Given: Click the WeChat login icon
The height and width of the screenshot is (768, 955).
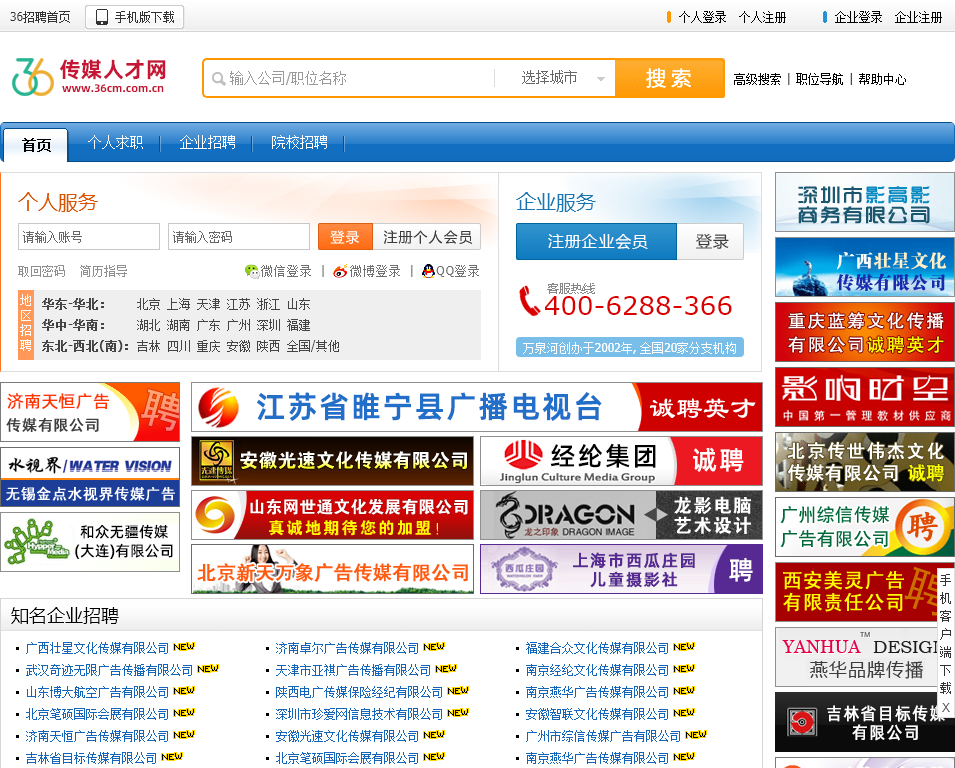Looking at the screenshot, I should (252, 271).
